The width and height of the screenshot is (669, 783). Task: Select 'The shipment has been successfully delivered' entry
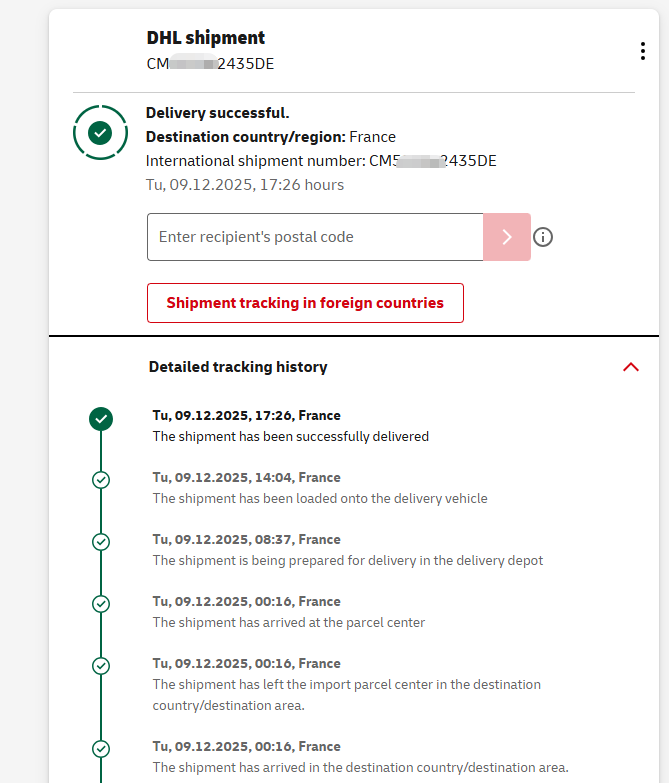(290, 436)
